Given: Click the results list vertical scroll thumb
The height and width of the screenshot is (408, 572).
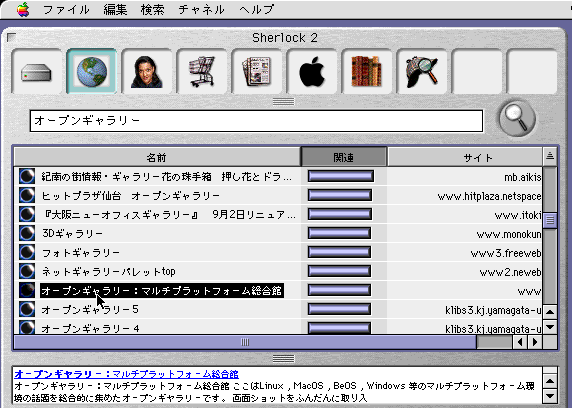Looking at the screenshot, I should pyautogui.click(x=550, y=220).
